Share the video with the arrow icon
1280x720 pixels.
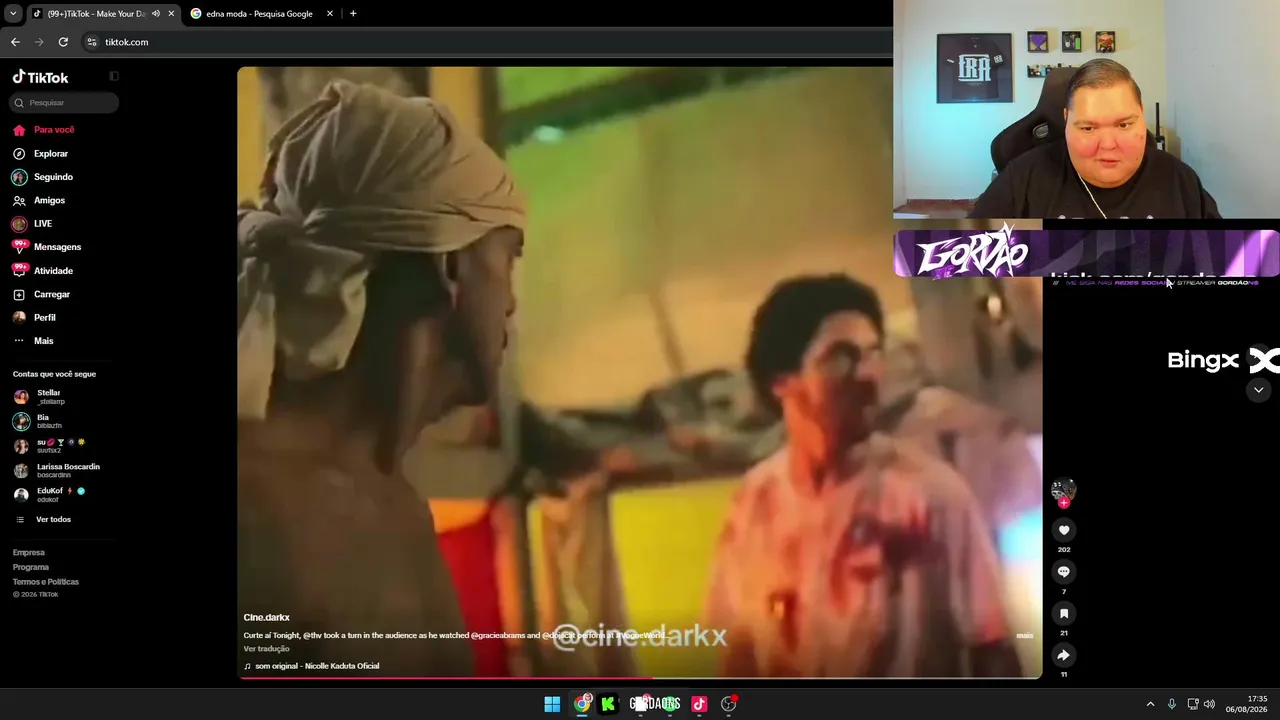tap(1064, 655)
